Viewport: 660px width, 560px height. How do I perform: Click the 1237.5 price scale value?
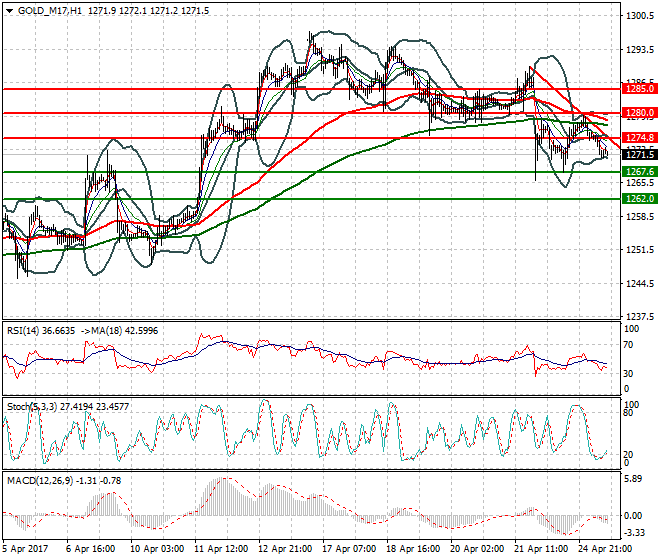640,316
